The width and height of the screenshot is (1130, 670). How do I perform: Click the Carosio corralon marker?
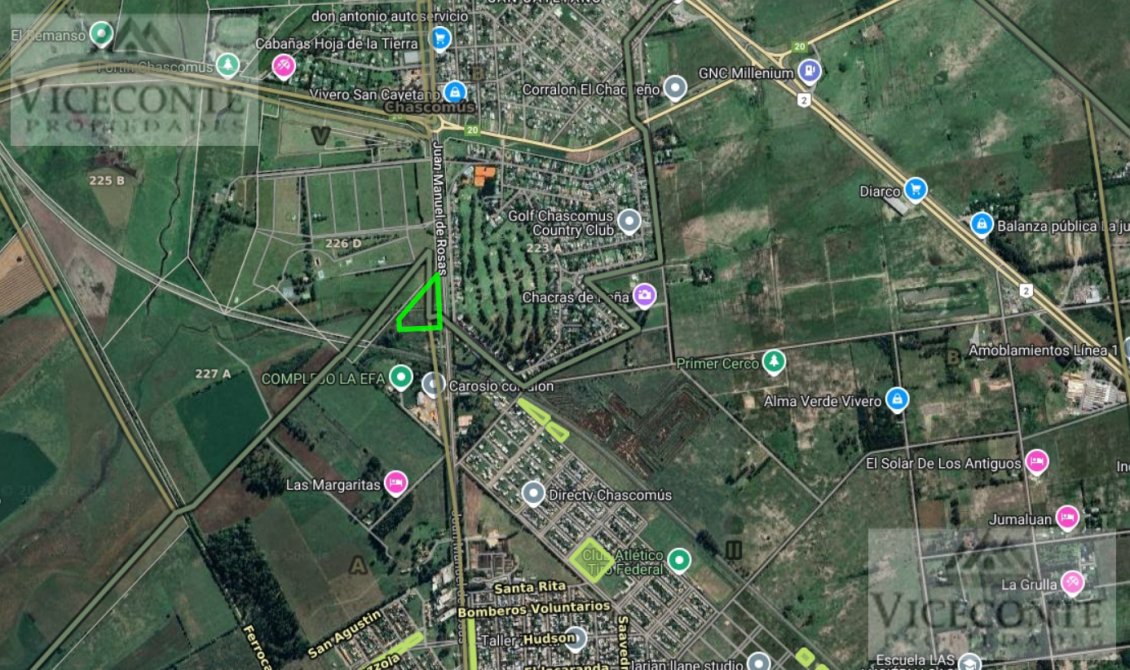[433, 385]
